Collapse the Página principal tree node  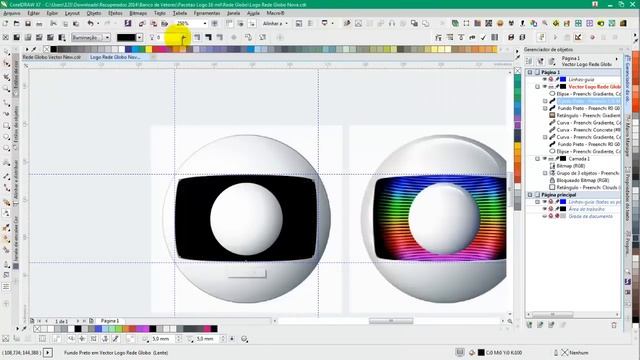[x=530, y=195]
